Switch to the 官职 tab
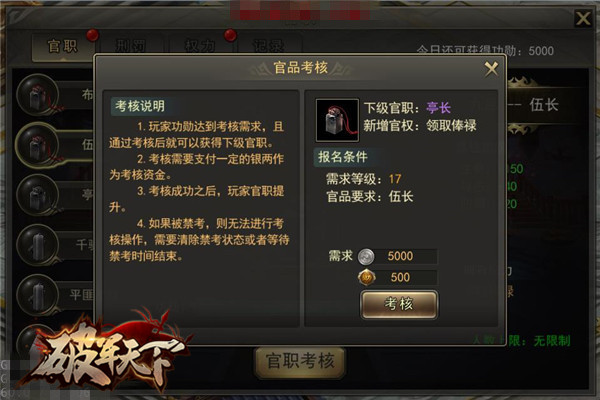600x400 pixels. [63, 47]
